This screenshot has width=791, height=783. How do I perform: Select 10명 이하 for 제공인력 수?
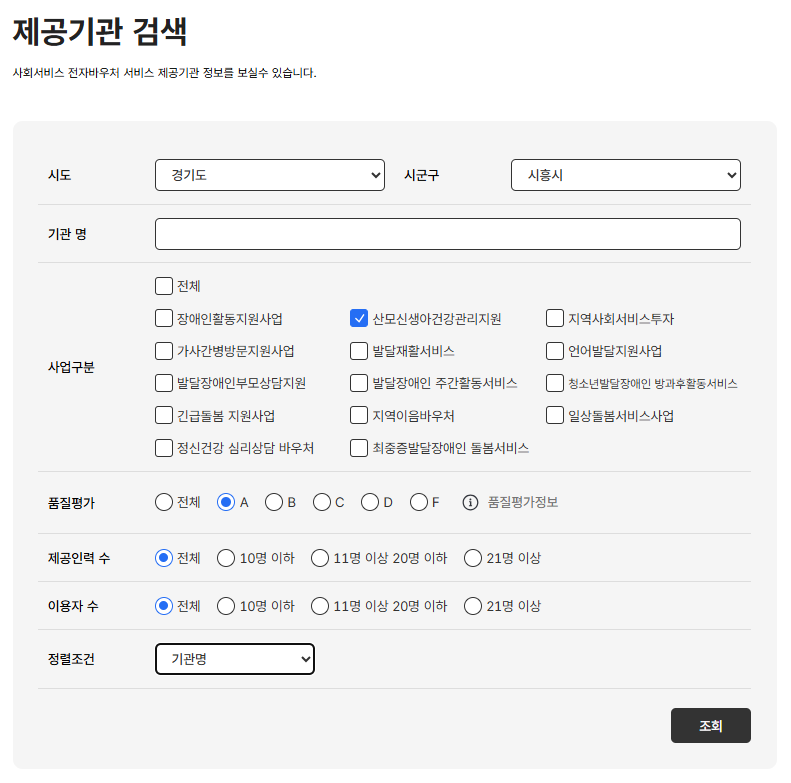[x=226, y=558]
